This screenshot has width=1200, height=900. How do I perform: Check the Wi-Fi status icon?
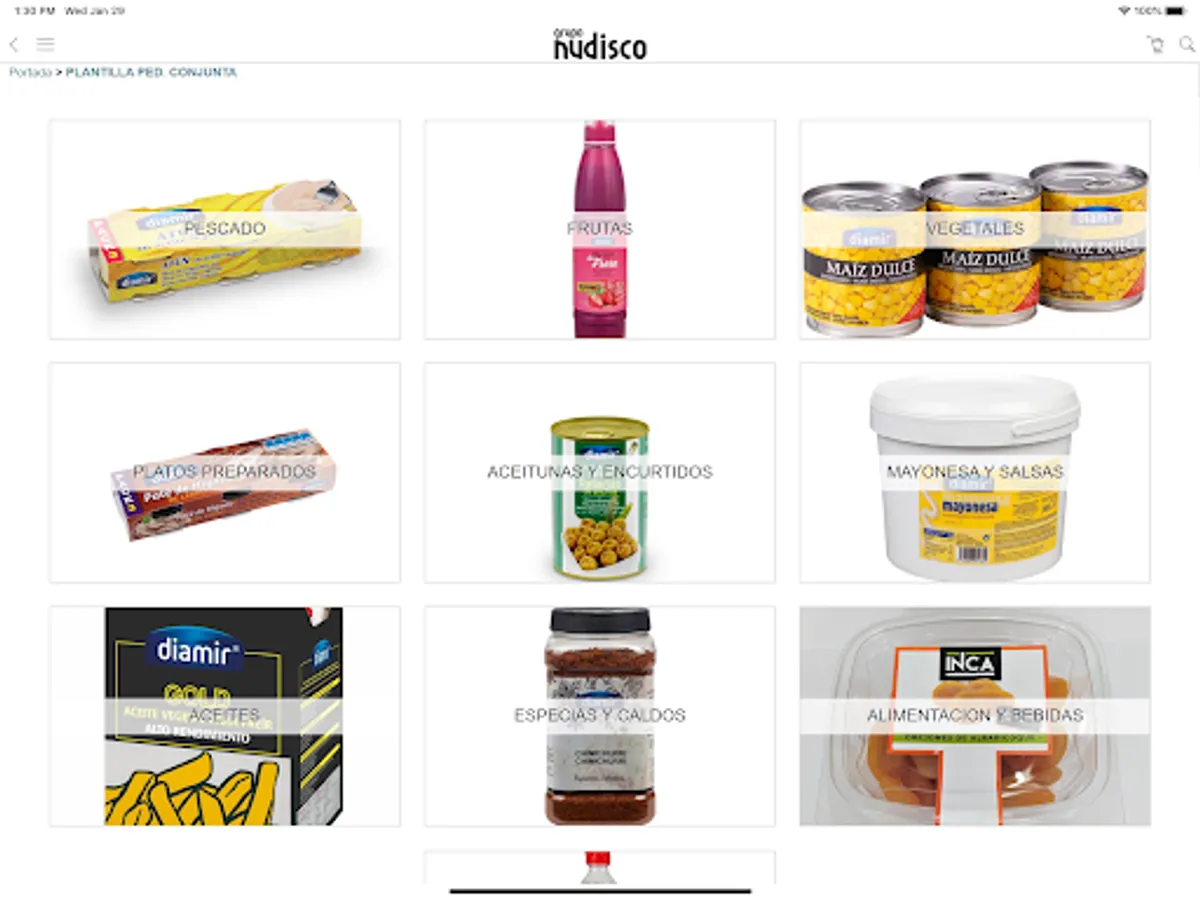(x=1125, y=10)
